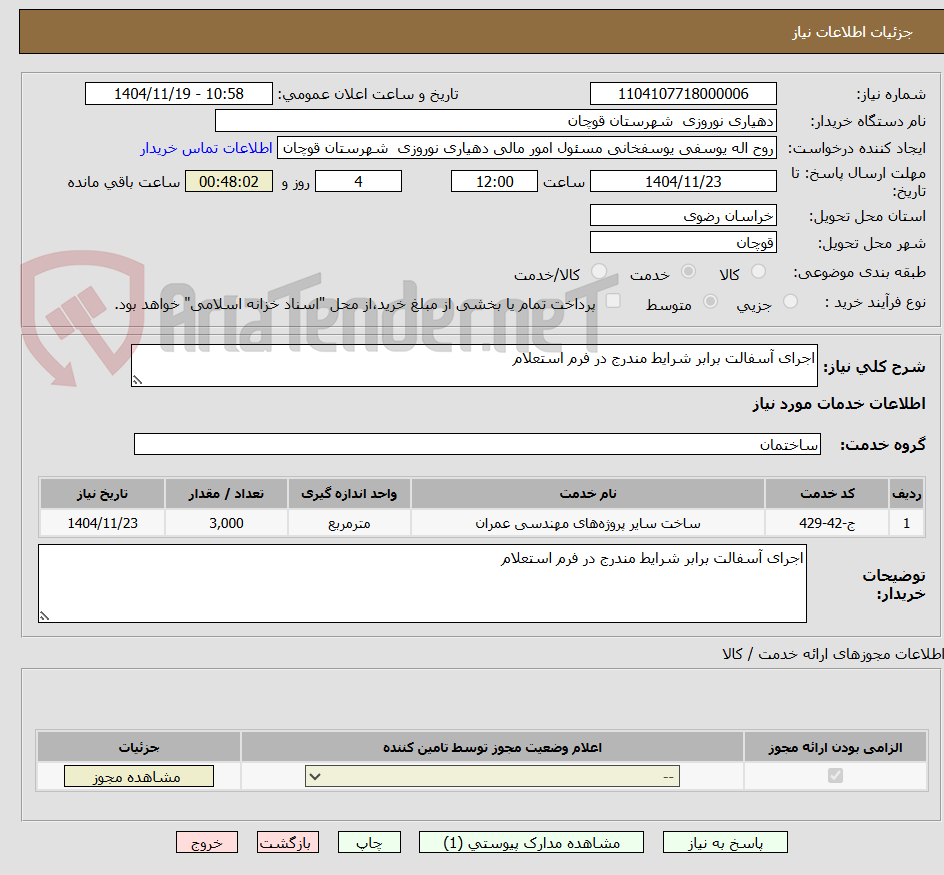Click the remaining days field showing 4
This screenshot has width=944, height=875.
pyautogui.click(x=358, y=181)
